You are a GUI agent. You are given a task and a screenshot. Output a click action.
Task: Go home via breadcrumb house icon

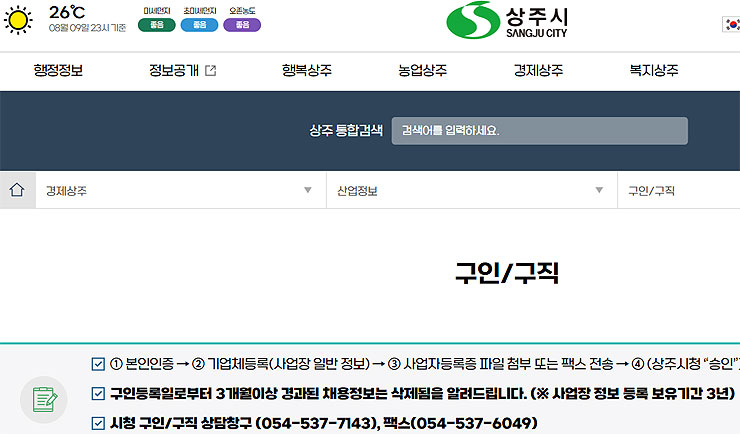point(17,190)
